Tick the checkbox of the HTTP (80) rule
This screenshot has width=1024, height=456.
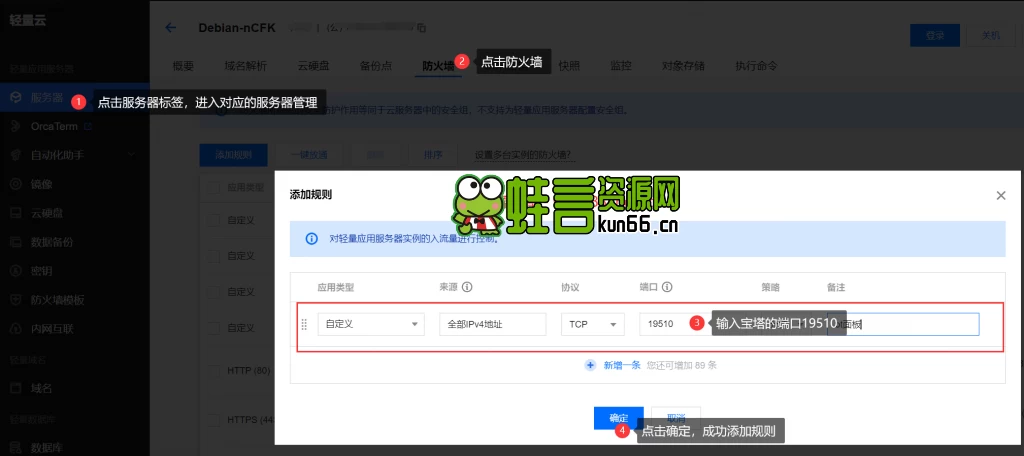213,371
